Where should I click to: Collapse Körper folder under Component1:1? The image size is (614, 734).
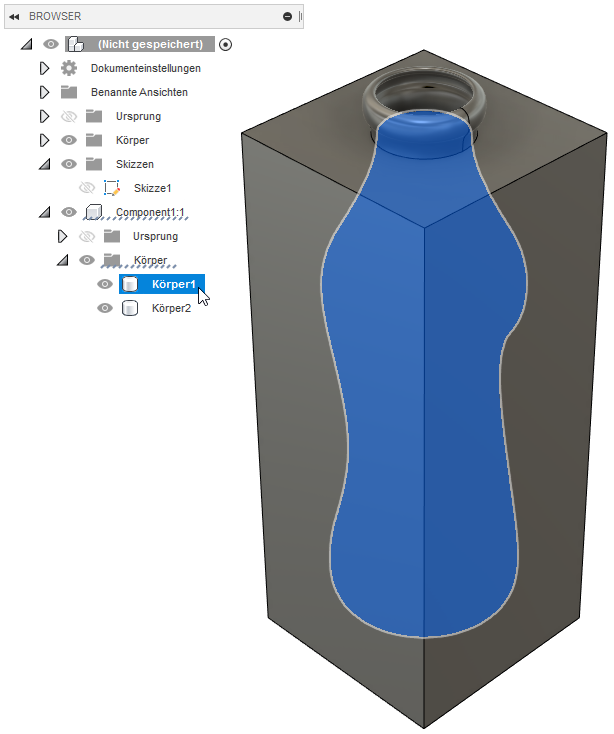coord(63,260)
